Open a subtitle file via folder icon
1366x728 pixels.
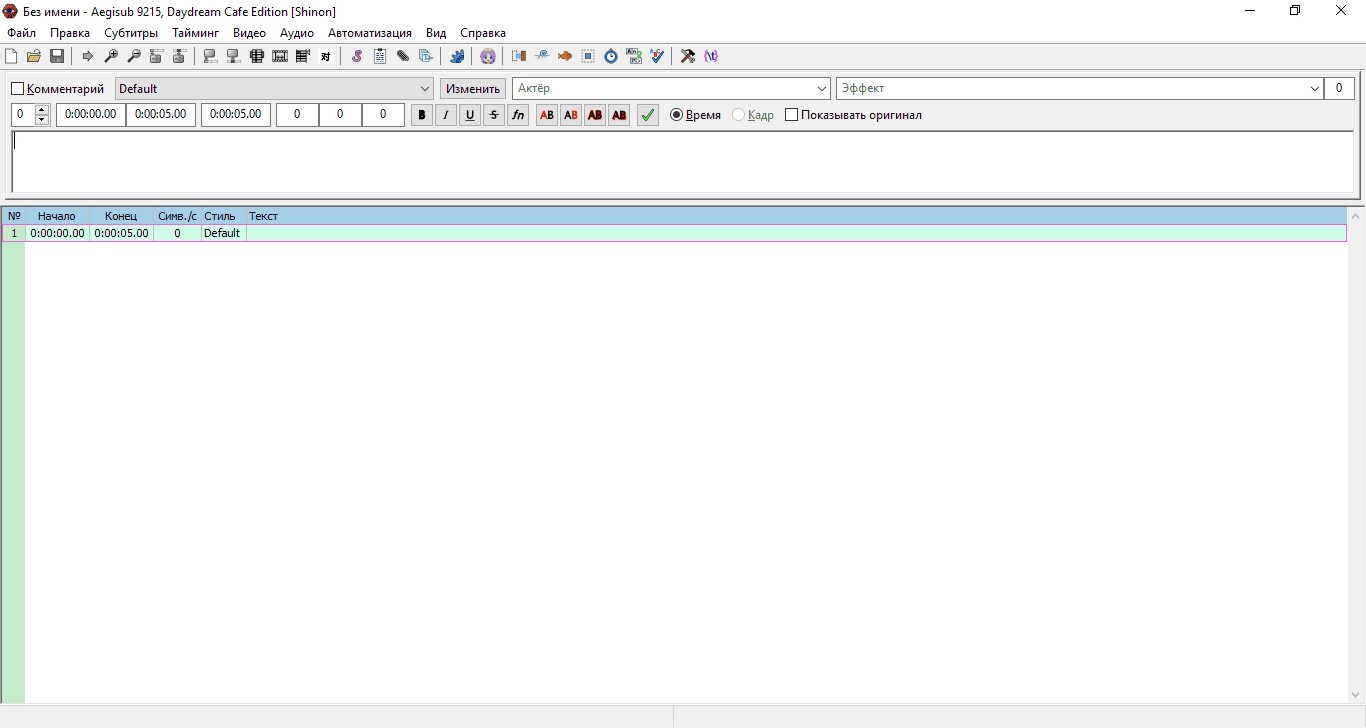pyautogui.click(x=34, y=56)
